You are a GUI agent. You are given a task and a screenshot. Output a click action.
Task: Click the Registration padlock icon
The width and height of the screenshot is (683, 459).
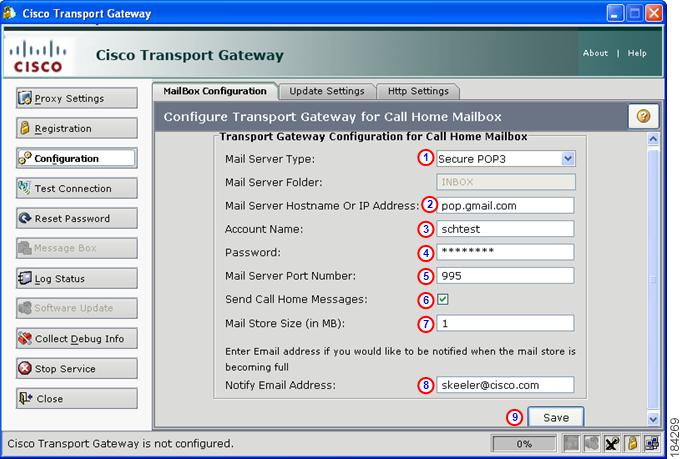(x=25, y=128)
